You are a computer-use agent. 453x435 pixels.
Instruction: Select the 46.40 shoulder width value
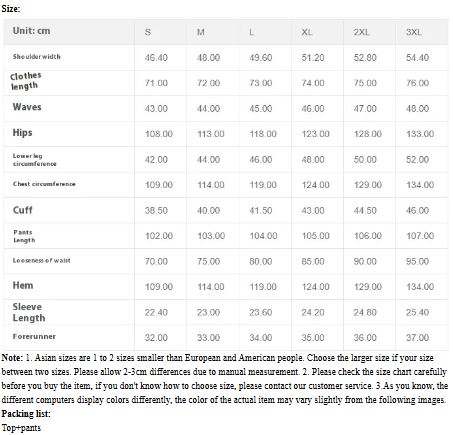pos(156,58)
